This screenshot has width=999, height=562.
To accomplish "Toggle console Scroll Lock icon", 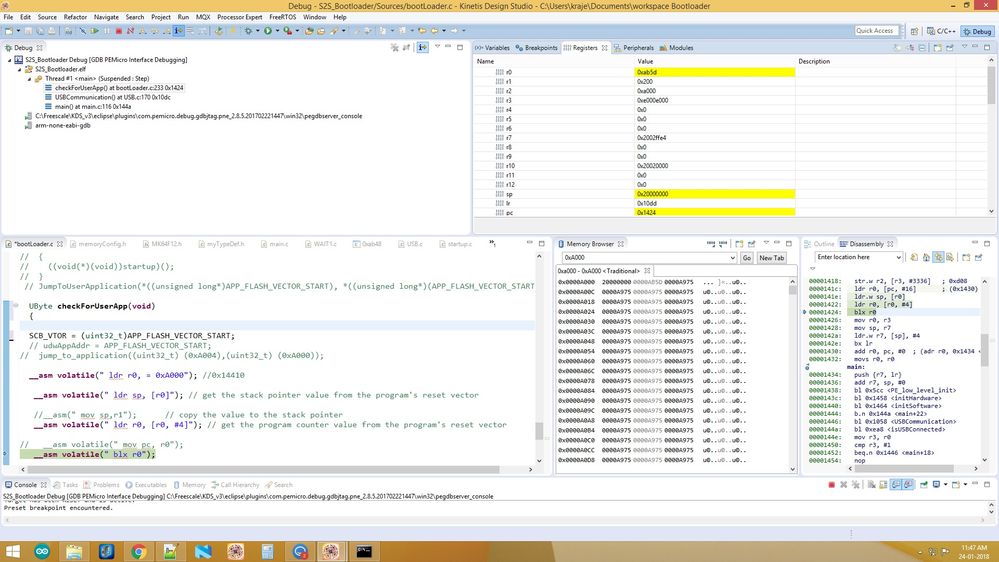I will pos(883,485).
